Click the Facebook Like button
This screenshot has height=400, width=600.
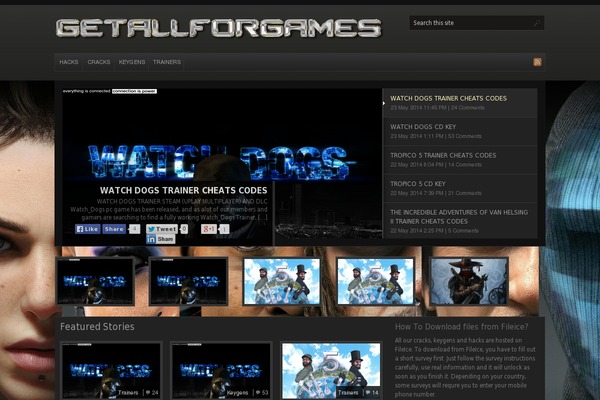pos(89,229)
